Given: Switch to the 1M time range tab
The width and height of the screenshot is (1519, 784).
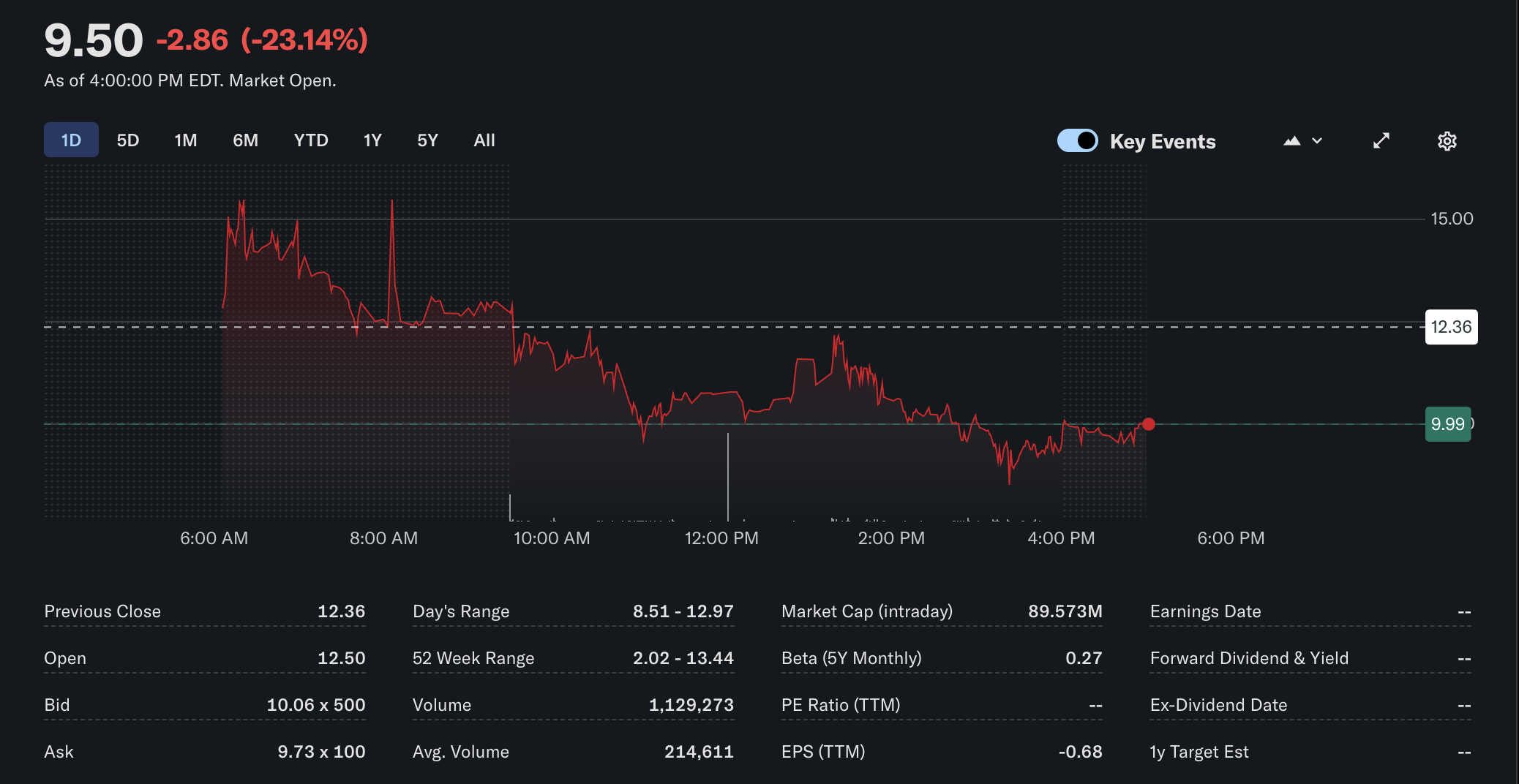Looking at the screenshot, I should click(186, 140).
